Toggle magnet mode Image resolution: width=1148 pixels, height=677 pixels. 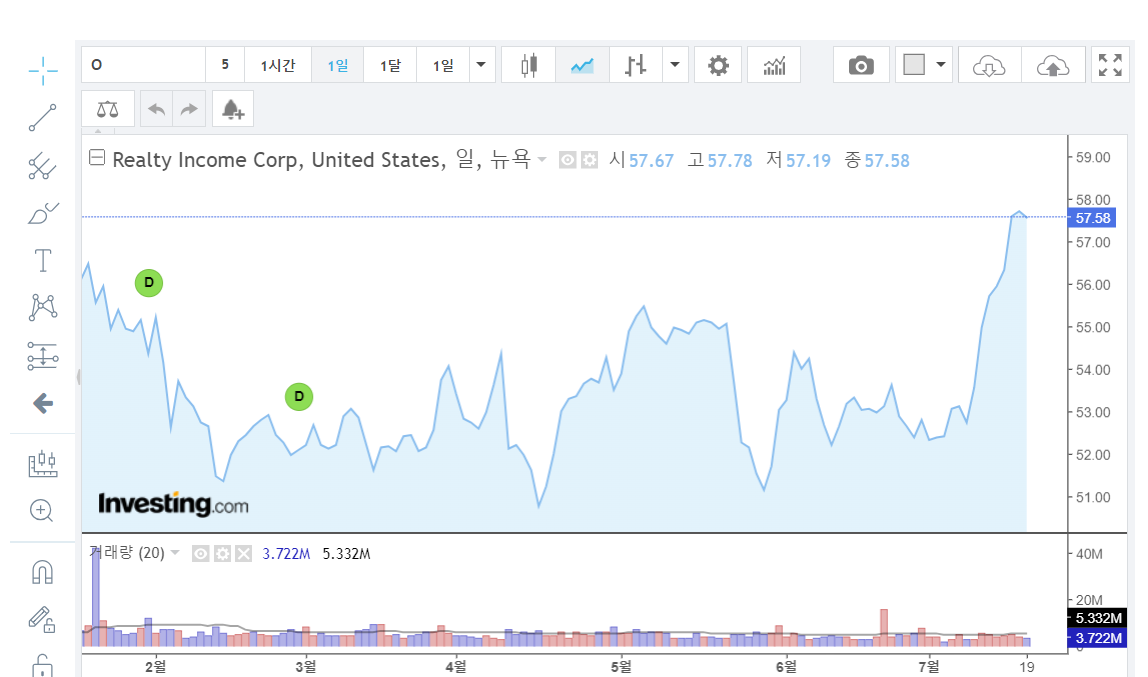42,572
